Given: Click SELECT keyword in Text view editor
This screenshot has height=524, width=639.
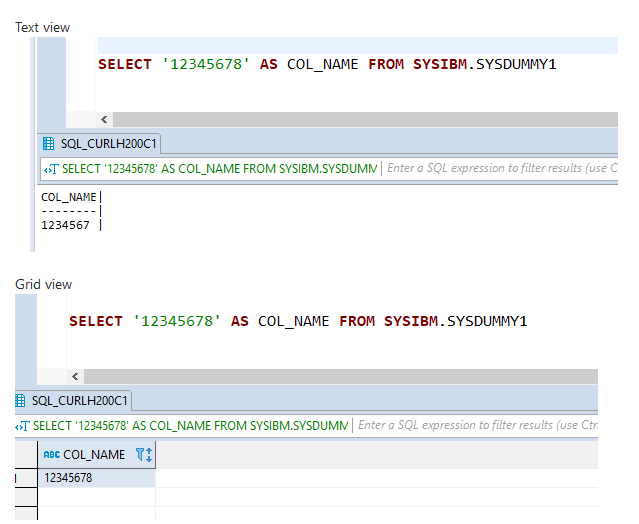Looking at the screenshot, I should click(x=125, y=64).
